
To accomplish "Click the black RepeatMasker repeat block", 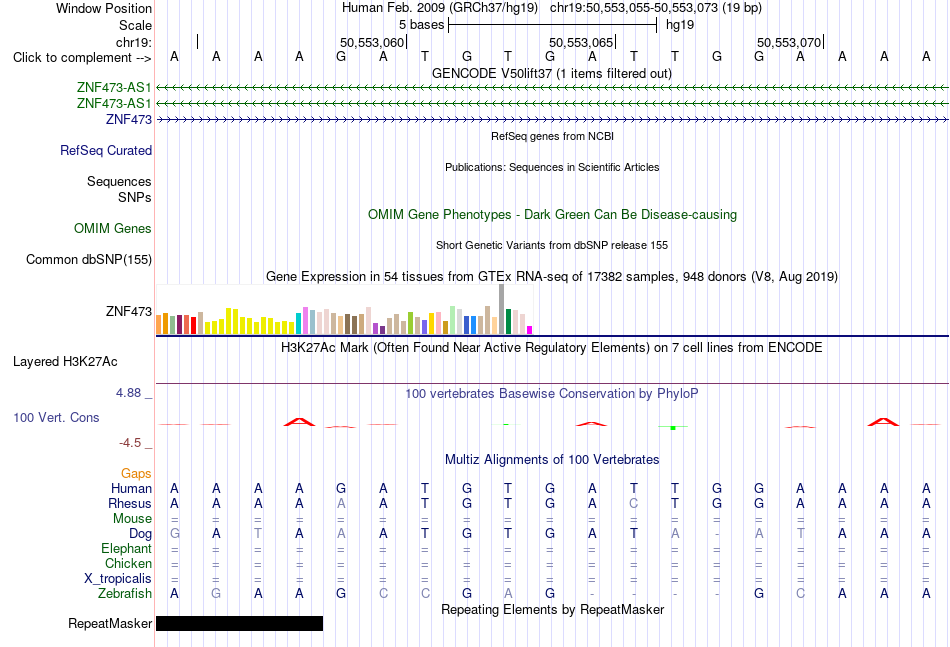I will coord(239,623).
